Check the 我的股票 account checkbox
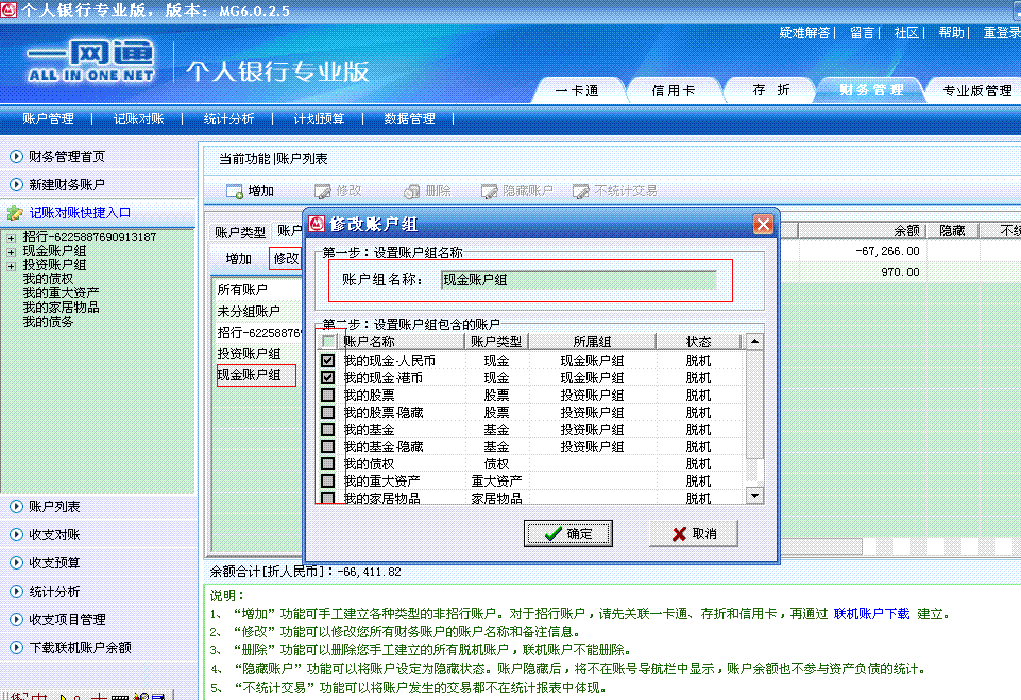This screenshot has width=1021, height=700. click(329, 395)
